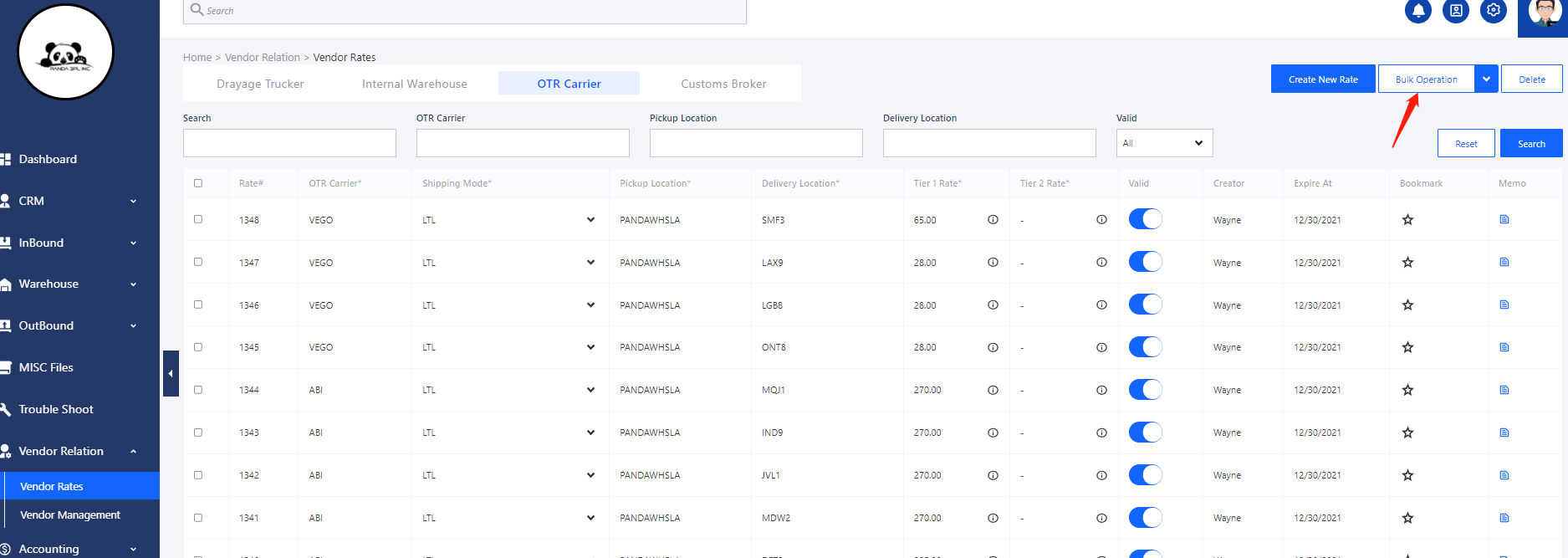
Task: Turn off Valid switch for rate 1341
Action: (x=1145, y=518)
